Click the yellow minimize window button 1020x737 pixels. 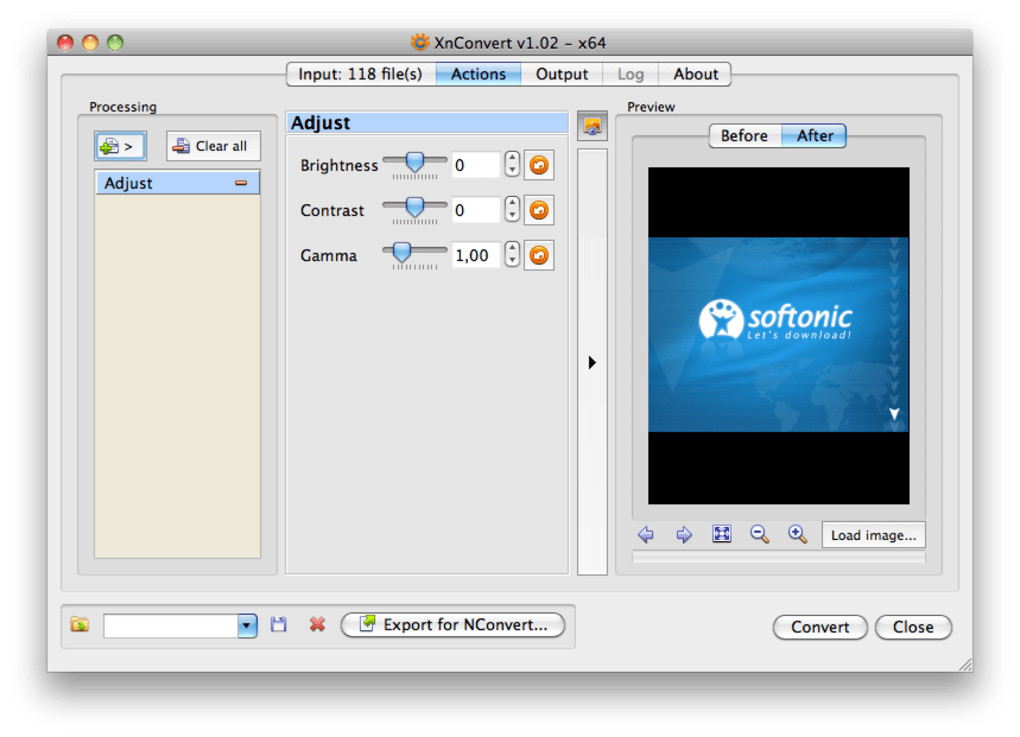tap(90, 43)
